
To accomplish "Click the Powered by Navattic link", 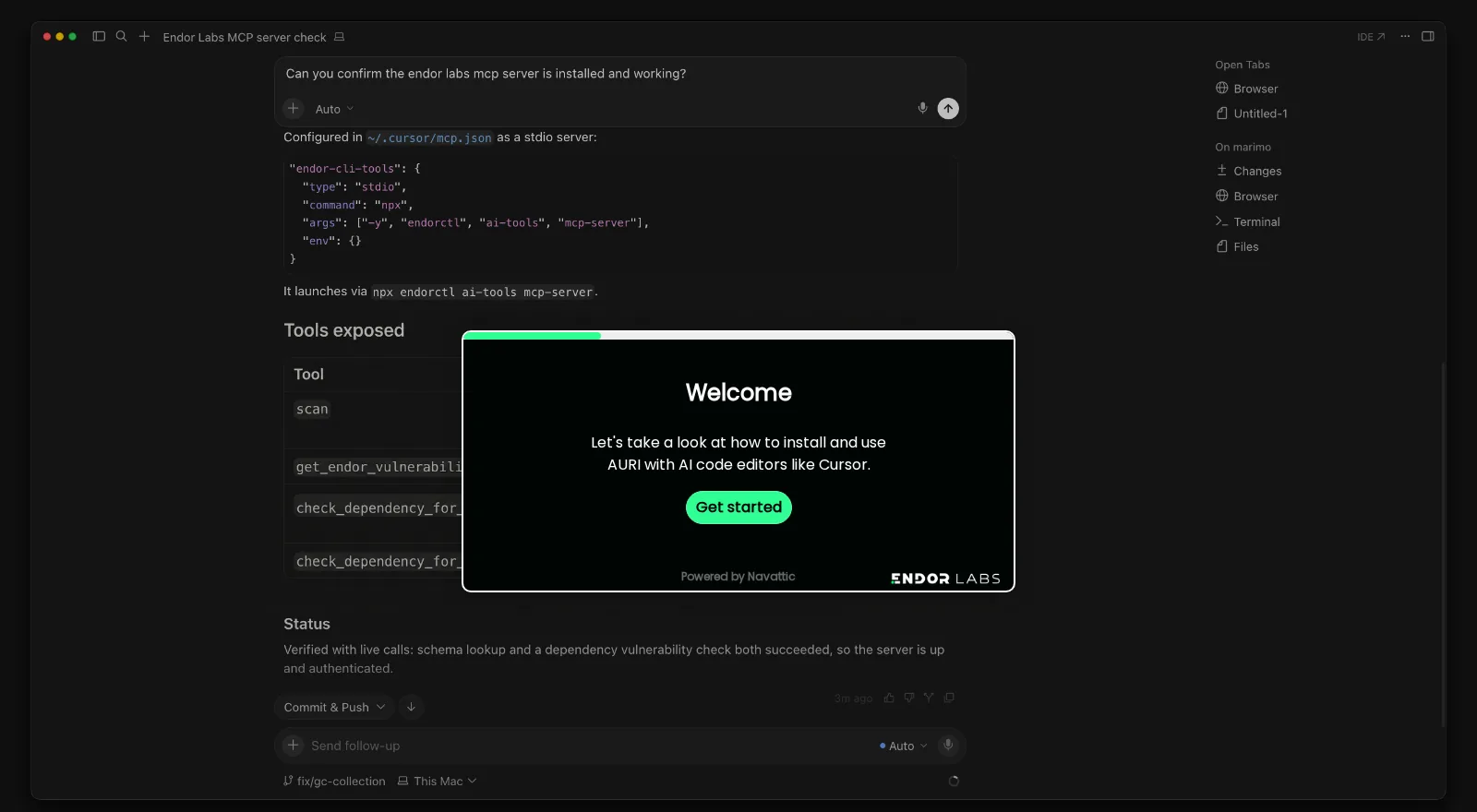I will point(738,577).
